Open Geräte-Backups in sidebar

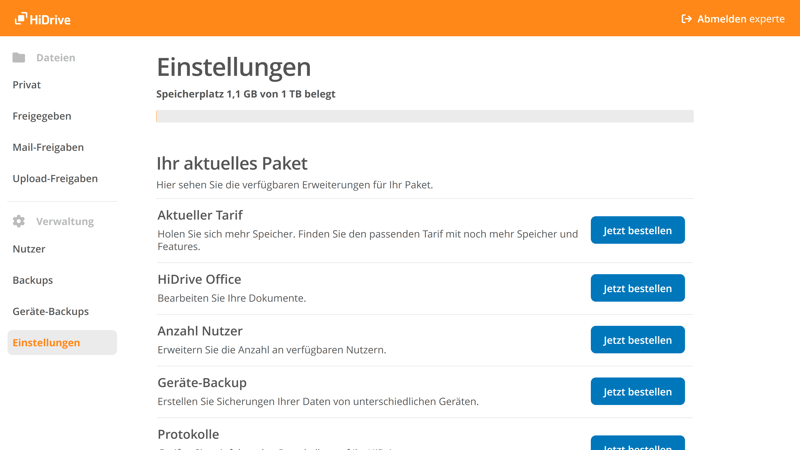51,311
